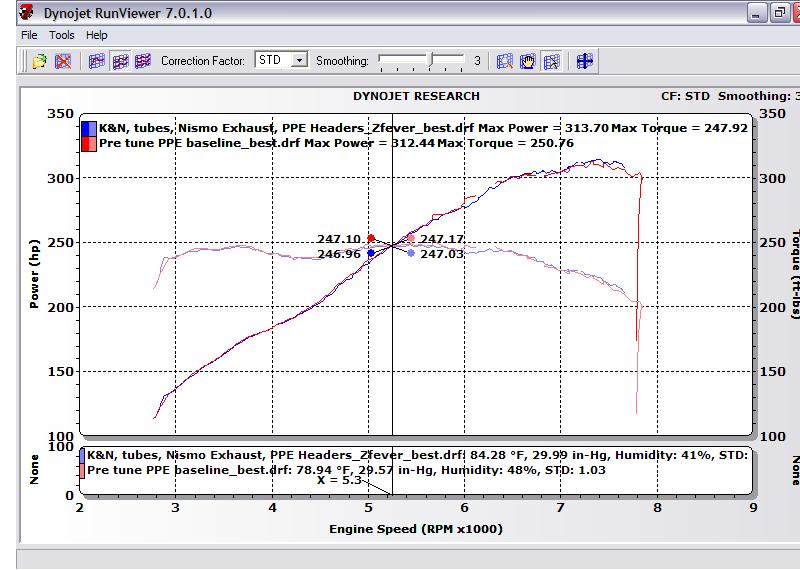The width and height of the screenshot is (800, 570).
Task: Click the red 247.10 data marker
Action: (x=371, y=238)
